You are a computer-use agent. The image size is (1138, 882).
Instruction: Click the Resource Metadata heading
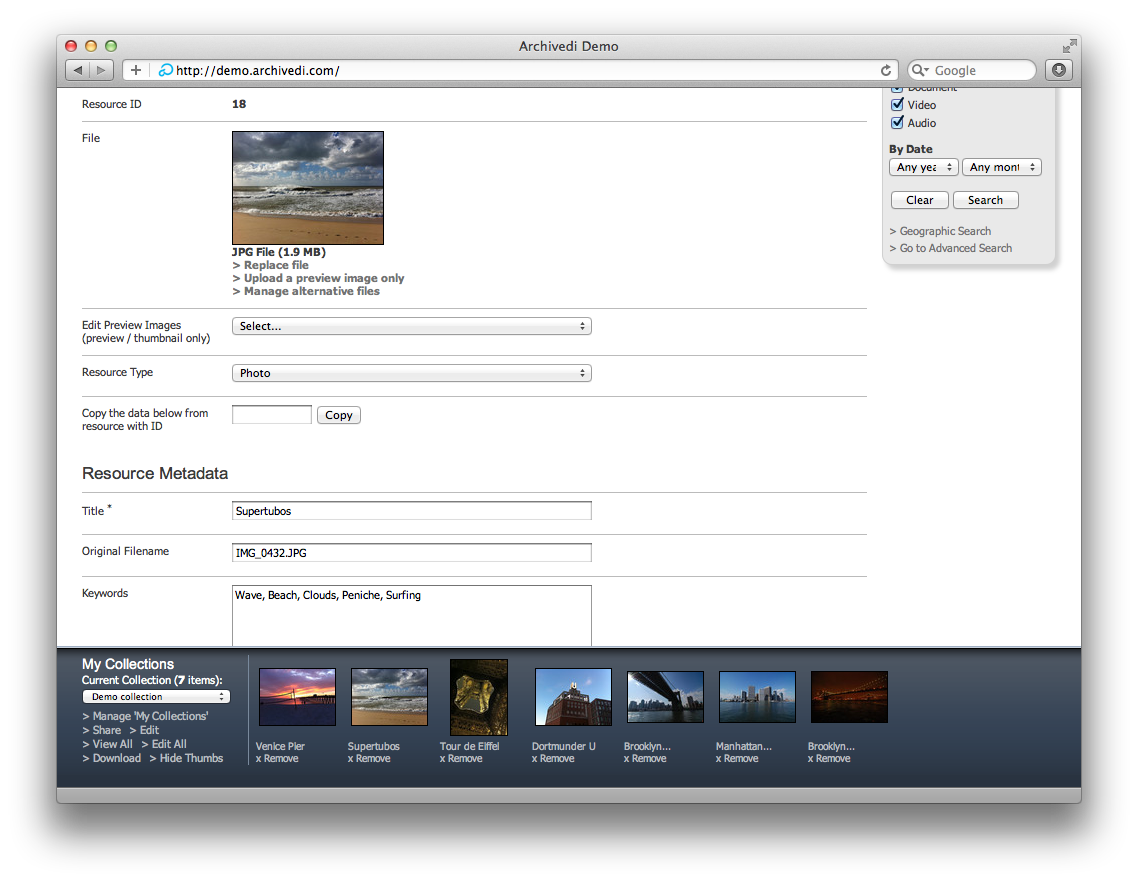155,473
